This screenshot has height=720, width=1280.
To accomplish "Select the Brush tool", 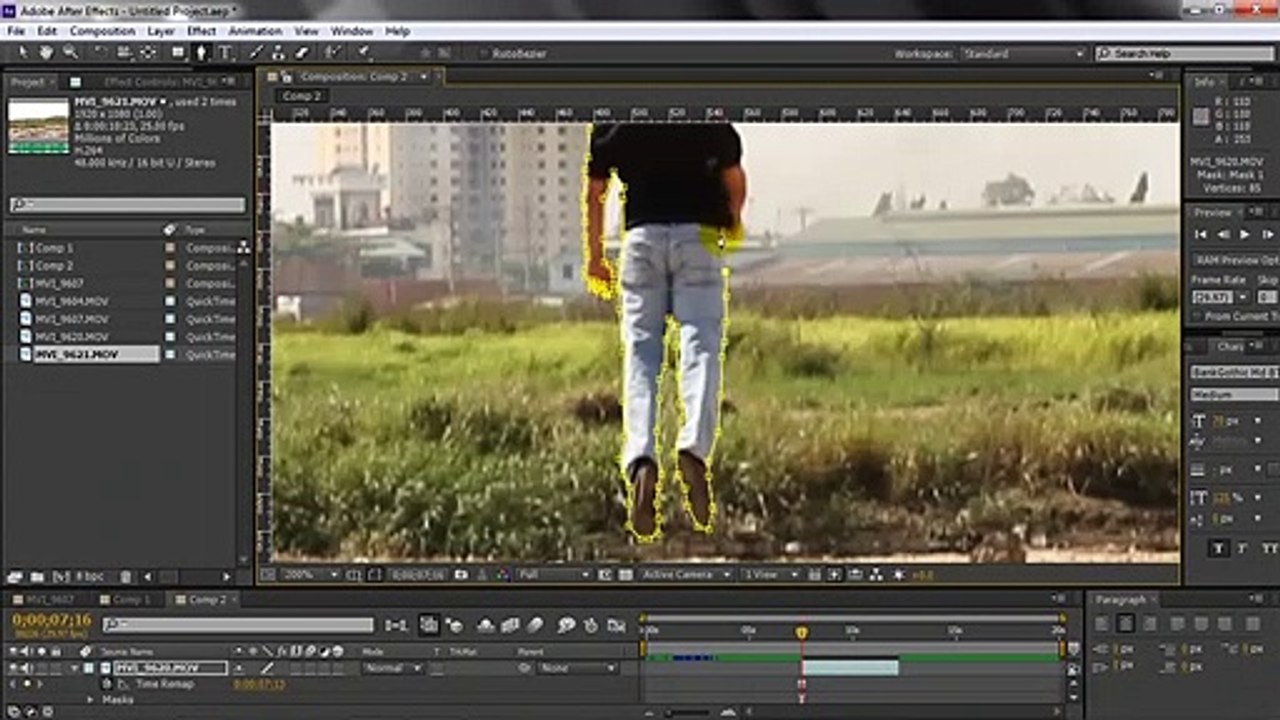I will (255, 52).
